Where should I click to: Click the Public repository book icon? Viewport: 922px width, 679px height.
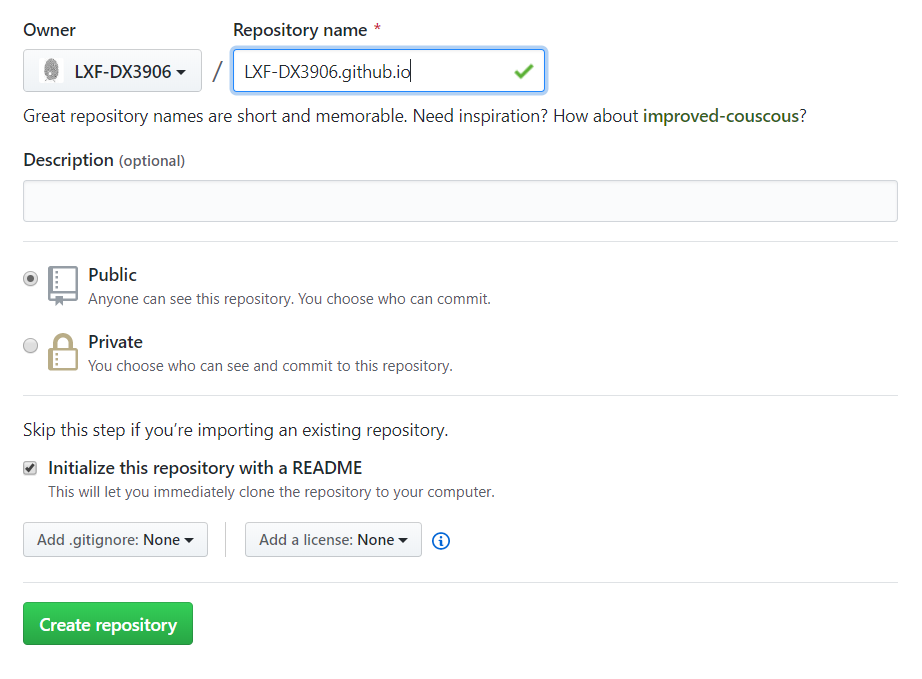pos(63,285)
